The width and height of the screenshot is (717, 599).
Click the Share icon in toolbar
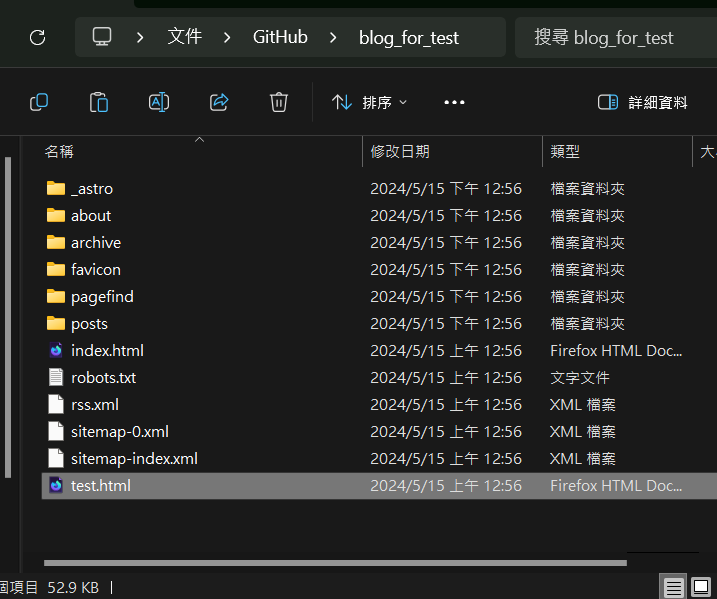click(219, 102)
